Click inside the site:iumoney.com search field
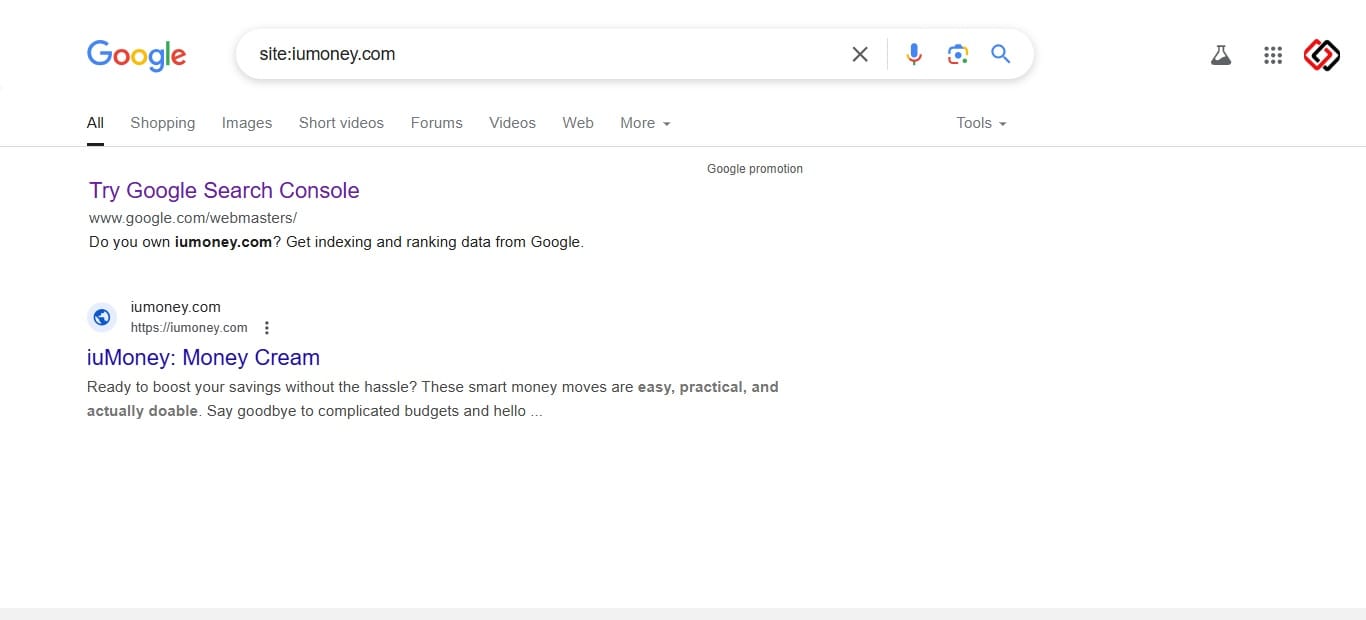The height and width of the screenshot is (620, 1366). pos(540,54)
